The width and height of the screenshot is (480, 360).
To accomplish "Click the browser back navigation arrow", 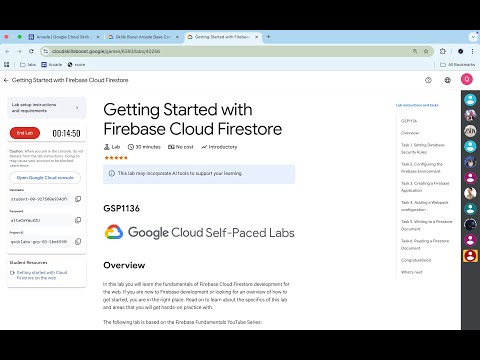I will click(x=7, y=51).
